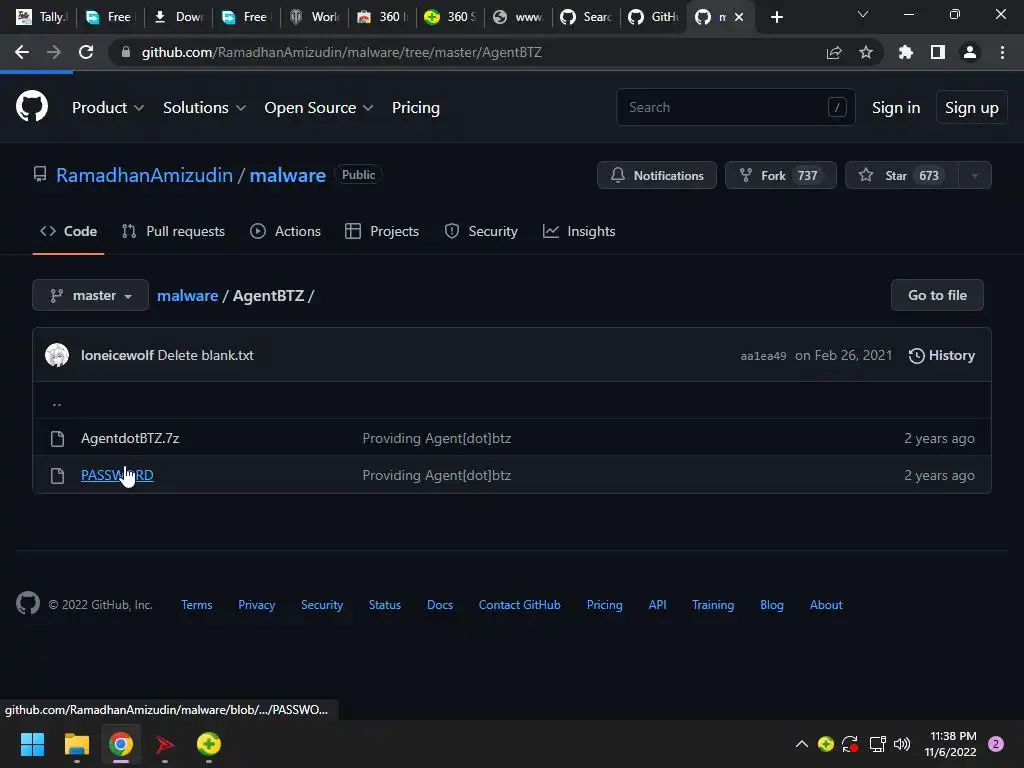Open the malware repository title link
Screen dimensions: 1024x768
(287, 175)
